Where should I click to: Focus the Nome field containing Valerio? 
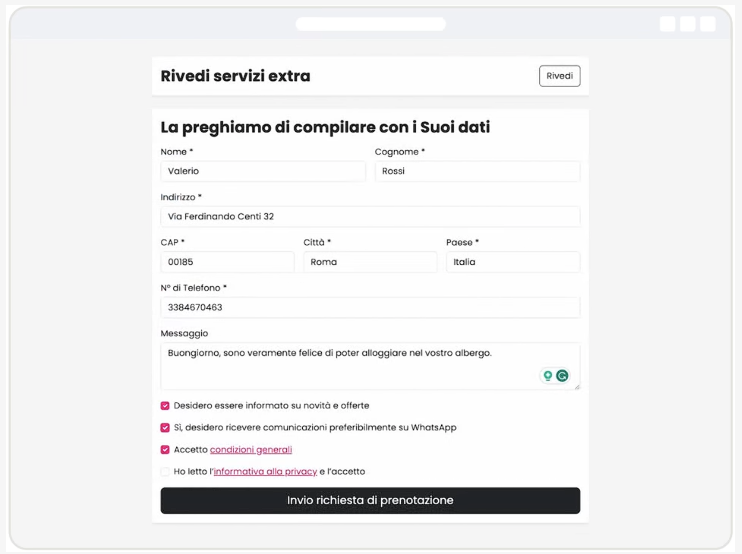[x=263, y=171]
